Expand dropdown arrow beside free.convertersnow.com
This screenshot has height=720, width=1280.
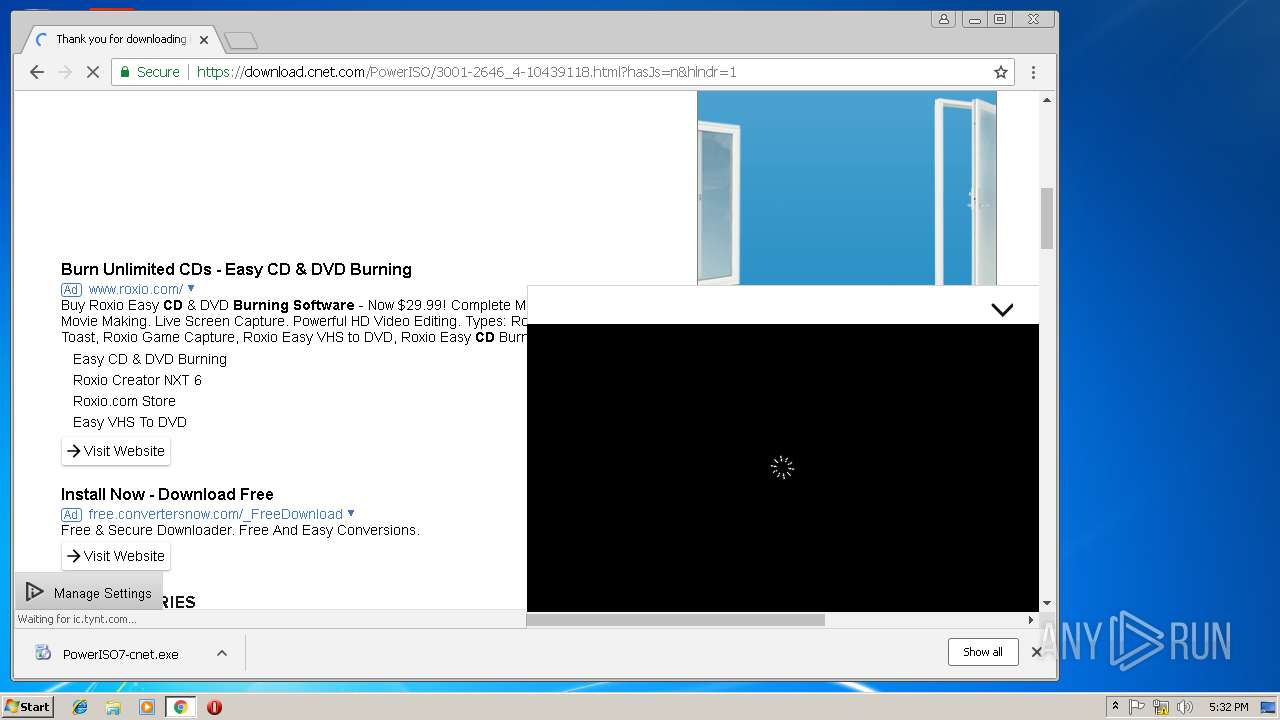pyautogui.click(x=351, y=513)
